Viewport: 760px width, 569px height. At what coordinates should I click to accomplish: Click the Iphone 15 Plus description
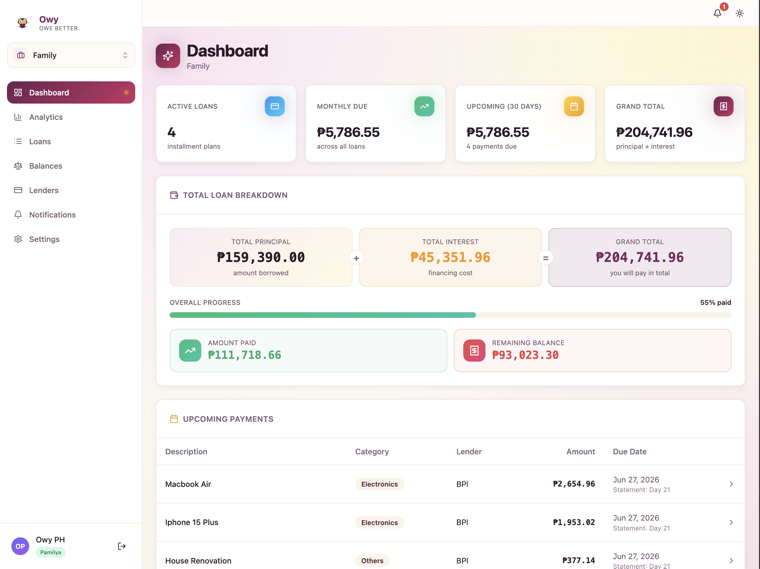[x=191, y=522]
